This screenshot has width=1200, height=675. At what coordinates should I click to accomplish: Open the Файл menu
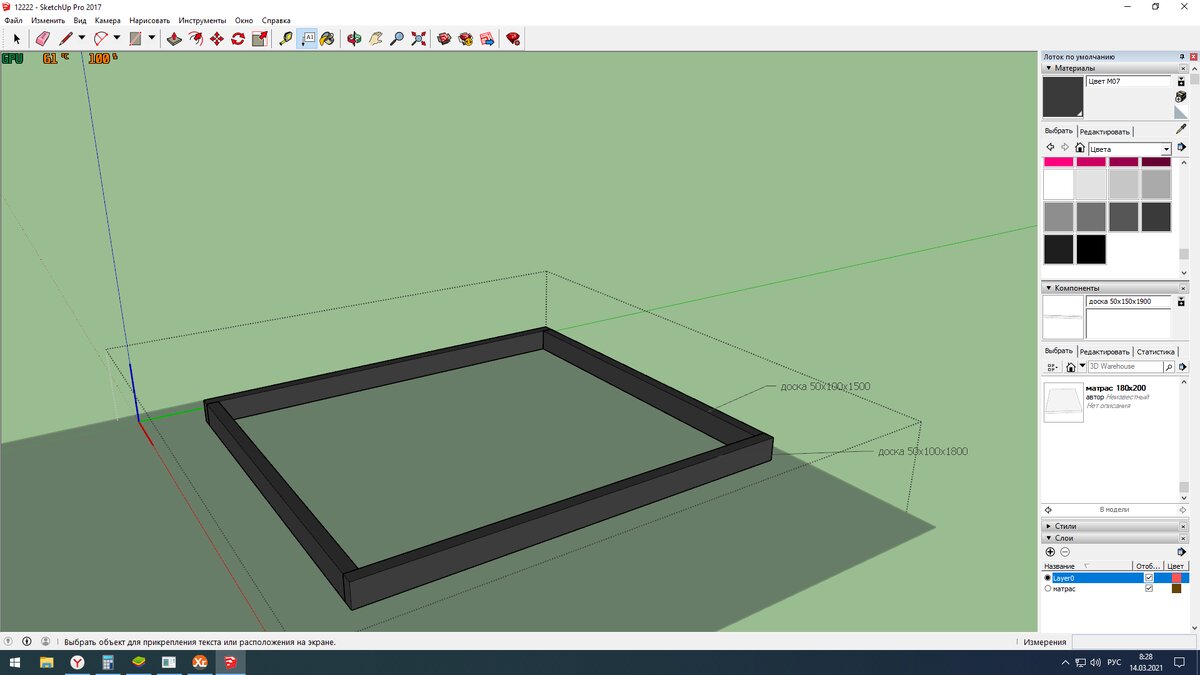(x=13, y=20)
